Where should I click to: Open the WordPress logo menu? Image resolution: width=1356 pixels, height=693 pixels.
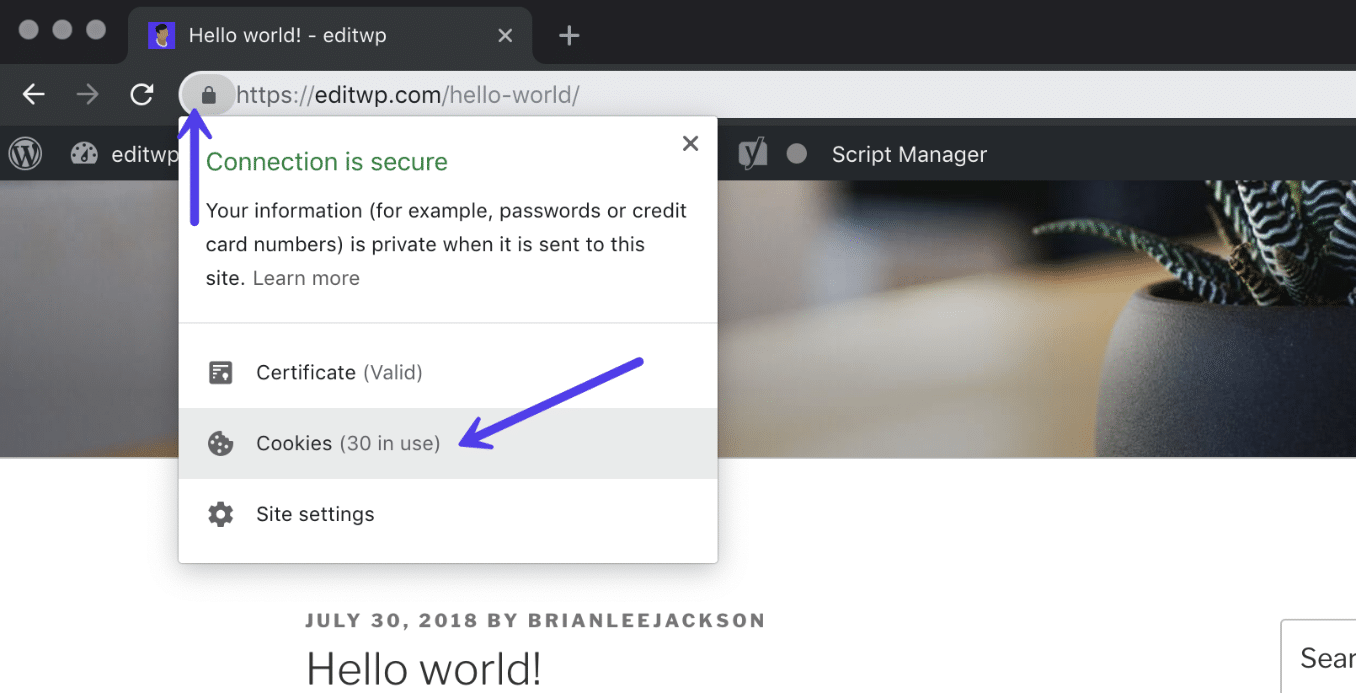[x=25, y=154]
